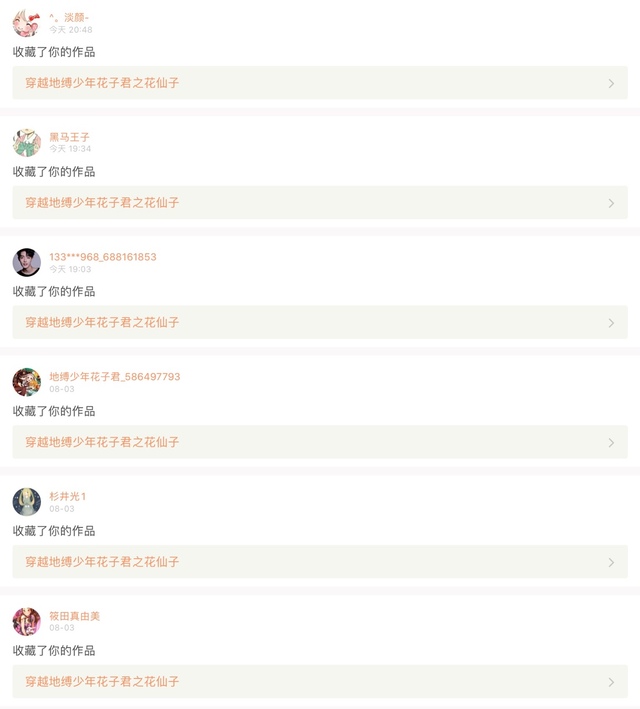The width and height of the screenshot is (640, 709).
Task: Tap the avatar beside 133***968_688161853
Action: (26, 262)
